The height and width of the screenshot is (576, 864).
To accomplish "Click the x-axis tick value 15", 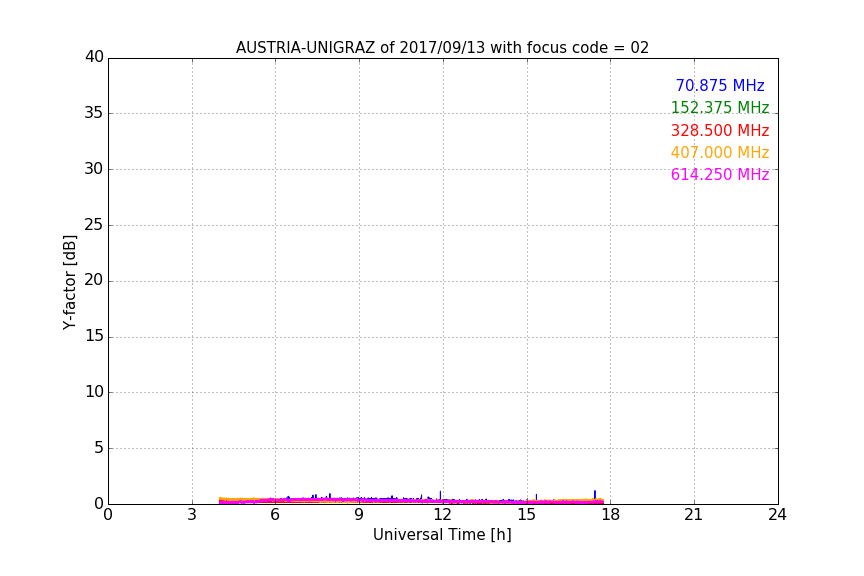I will tap(526, 515).
